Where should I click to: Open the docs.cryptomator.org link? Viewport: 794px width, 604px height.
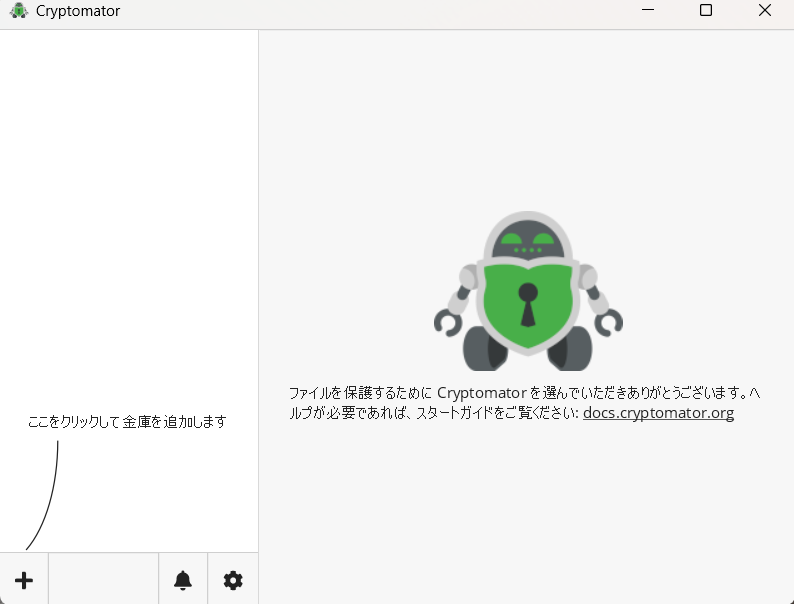pos(658,413)
